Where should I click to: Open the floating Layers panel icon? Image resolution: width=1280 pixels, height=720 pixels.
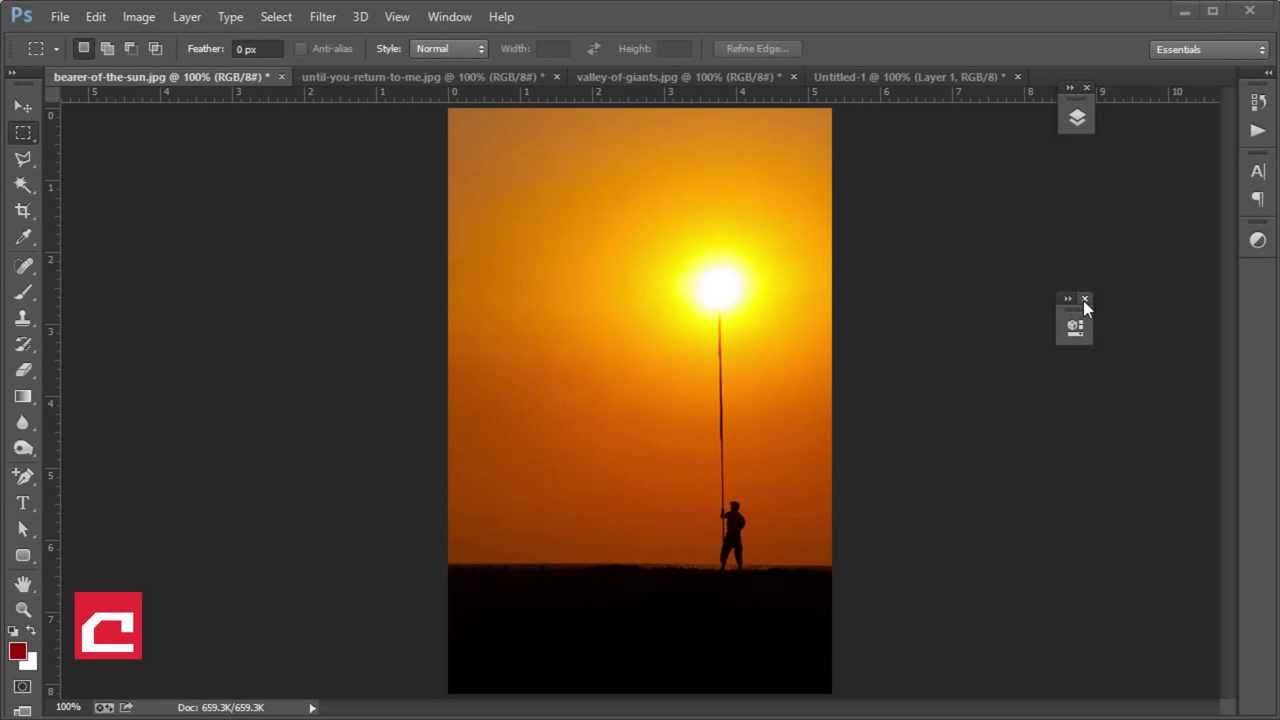(x=1076, y=118)
